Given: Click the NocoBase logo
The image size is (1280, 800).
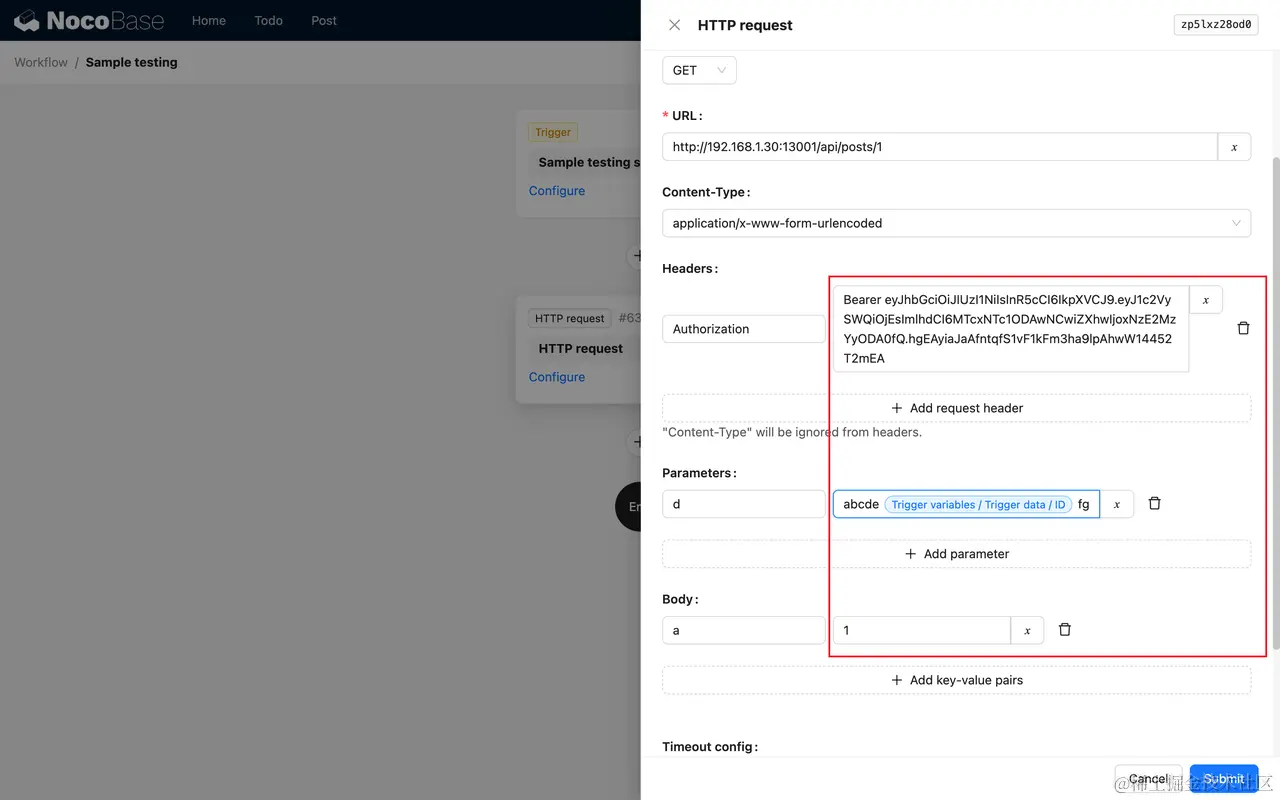Looking at the screenshot, I should [x=89, y=20].
